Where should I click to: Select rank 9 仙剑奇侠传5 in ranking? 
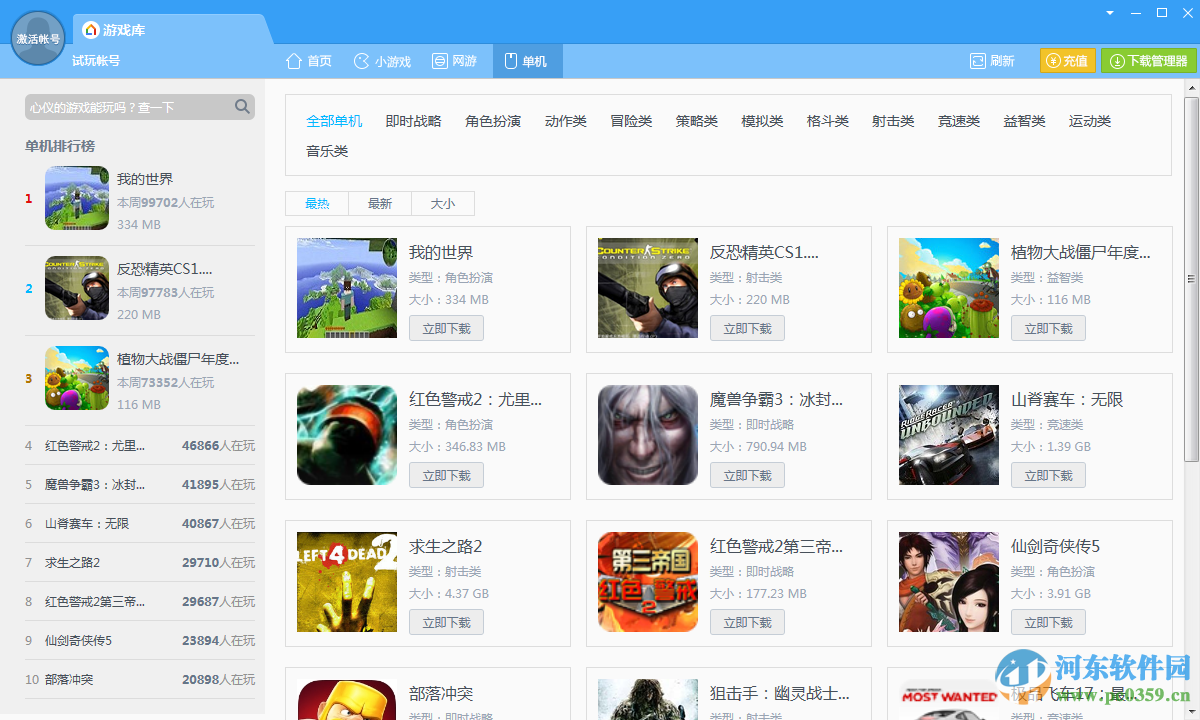click(140, 640)
